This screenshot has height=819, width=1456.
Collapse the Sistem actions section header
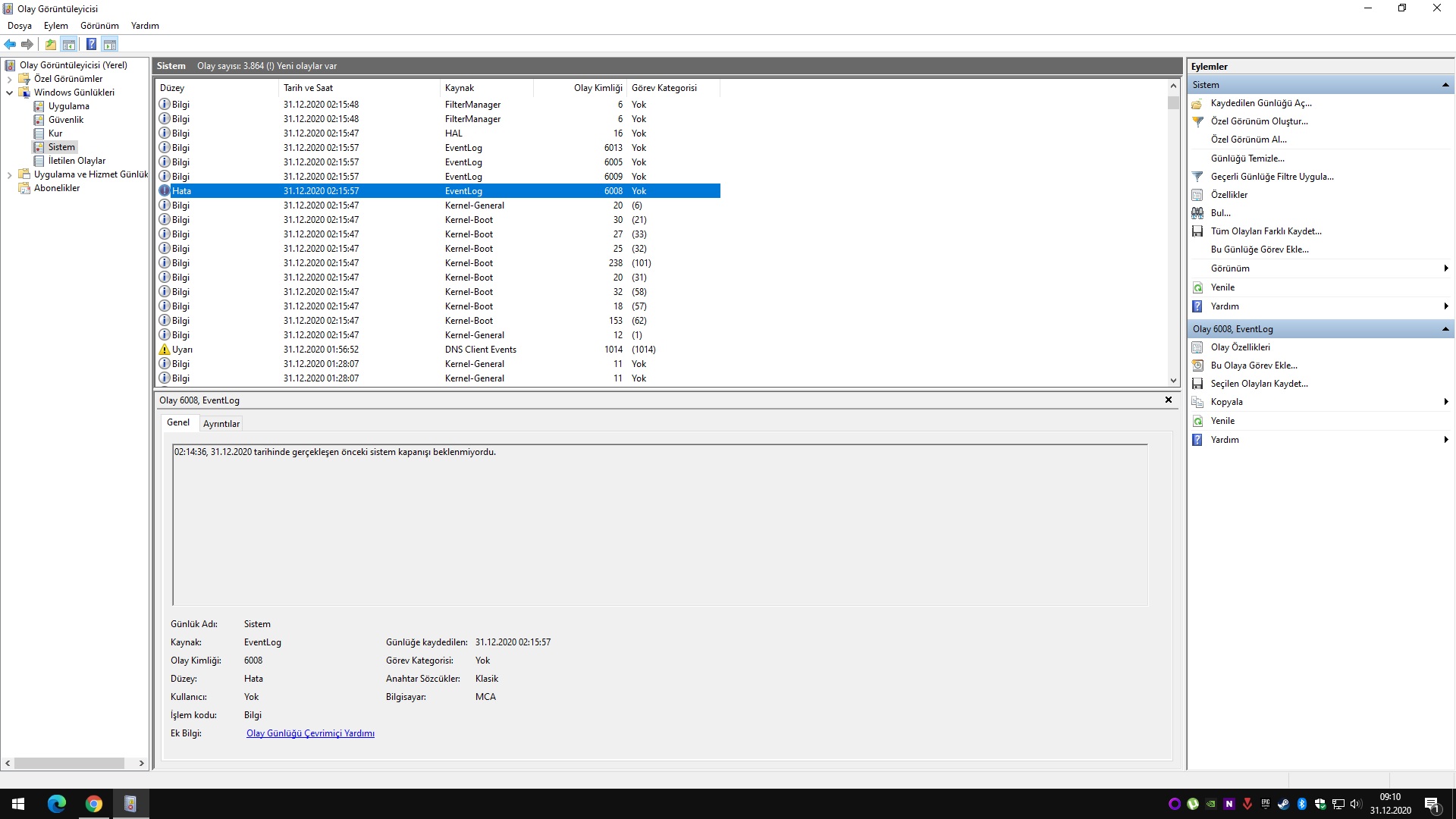point(1445,85)
